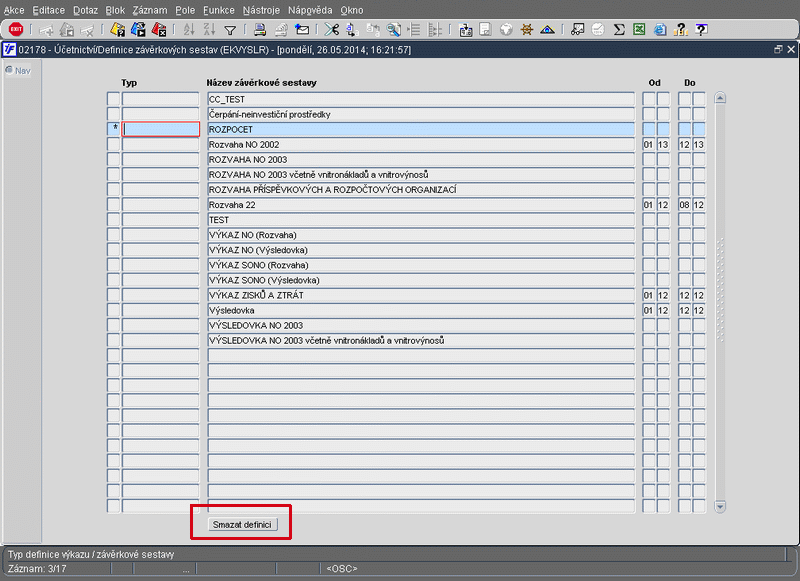Export to Excel using green icon

(639, 30)
